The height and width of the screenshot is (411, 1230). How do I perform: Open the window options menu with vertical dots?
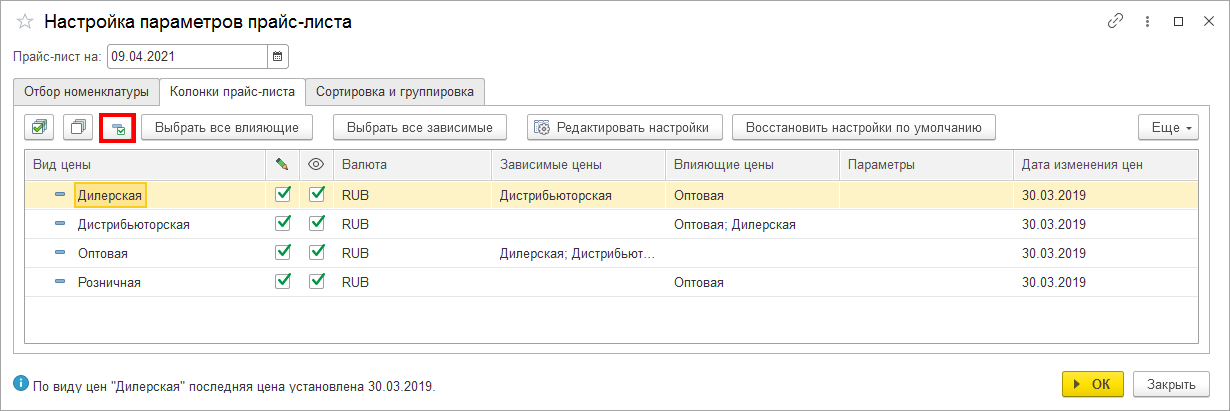click(1149, 21)
